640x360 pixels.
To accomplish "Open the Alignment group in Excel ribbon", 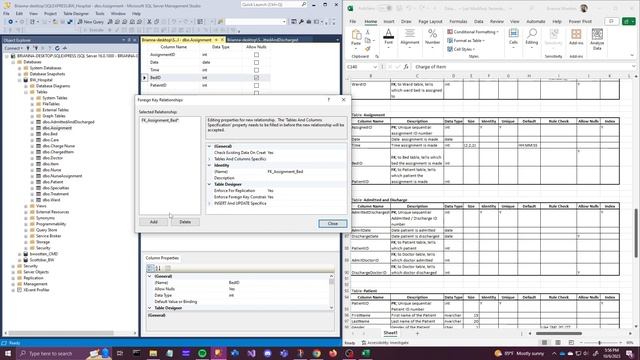I will click(x=409, y=39).
